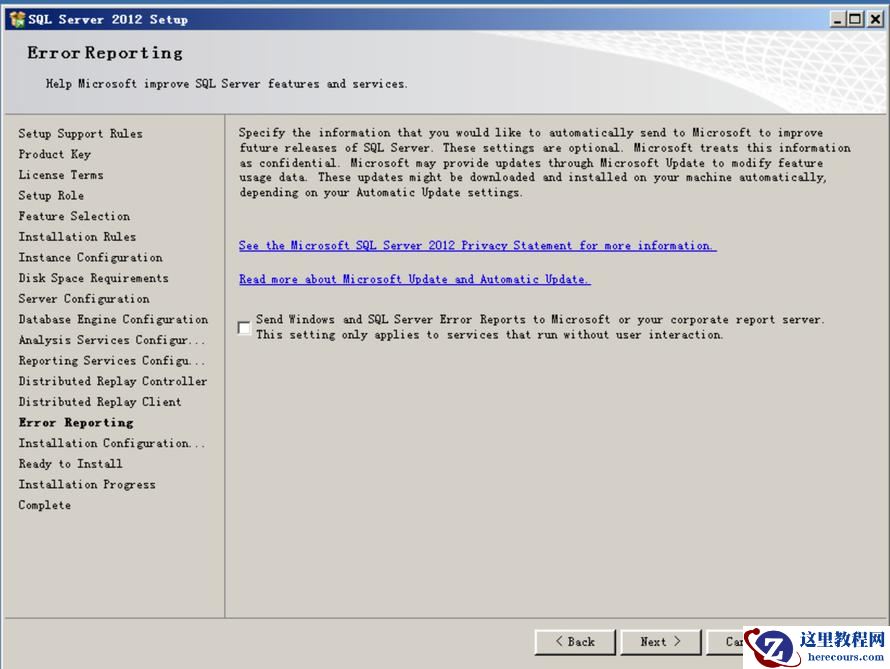The width and height of the screenshot is (890, 669).
Task: Select the Distributed Replay Client step
Action: (100, 402)
